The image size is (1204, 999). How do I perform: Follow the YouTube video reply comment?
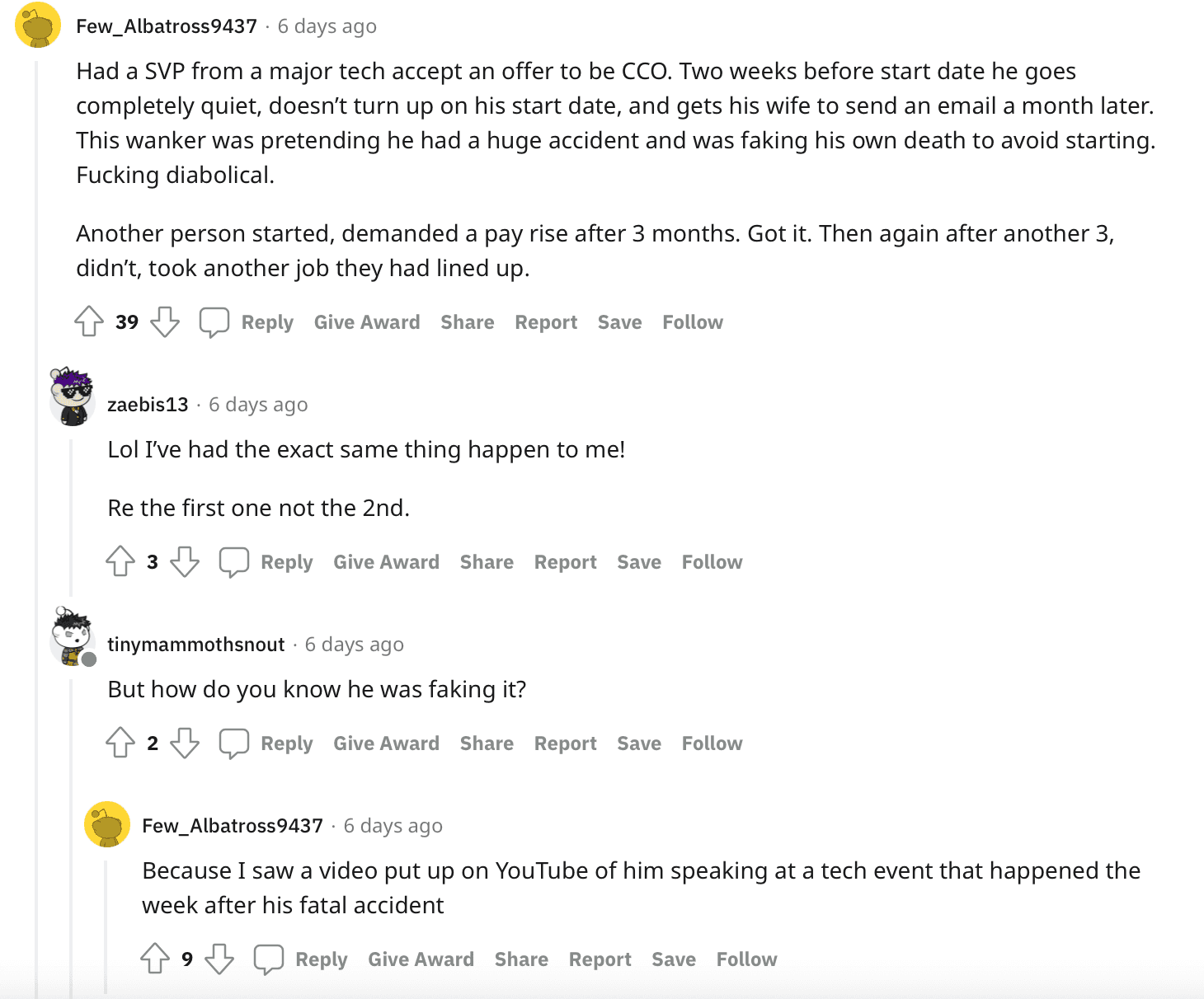[746, 959]
